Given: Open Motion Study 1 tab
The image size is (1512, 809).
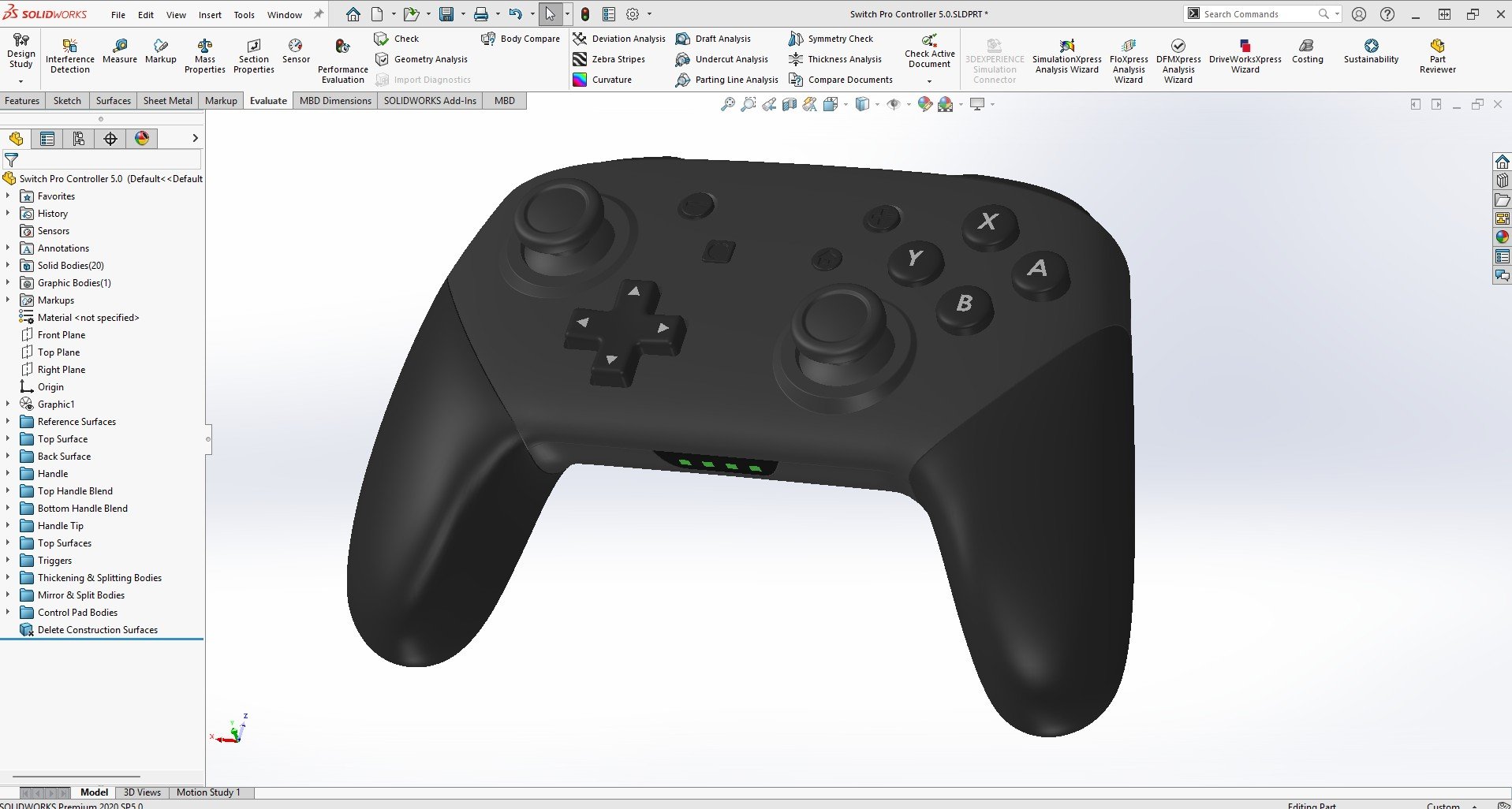Looking at the screenshot, I should click(x=208, y=792).
